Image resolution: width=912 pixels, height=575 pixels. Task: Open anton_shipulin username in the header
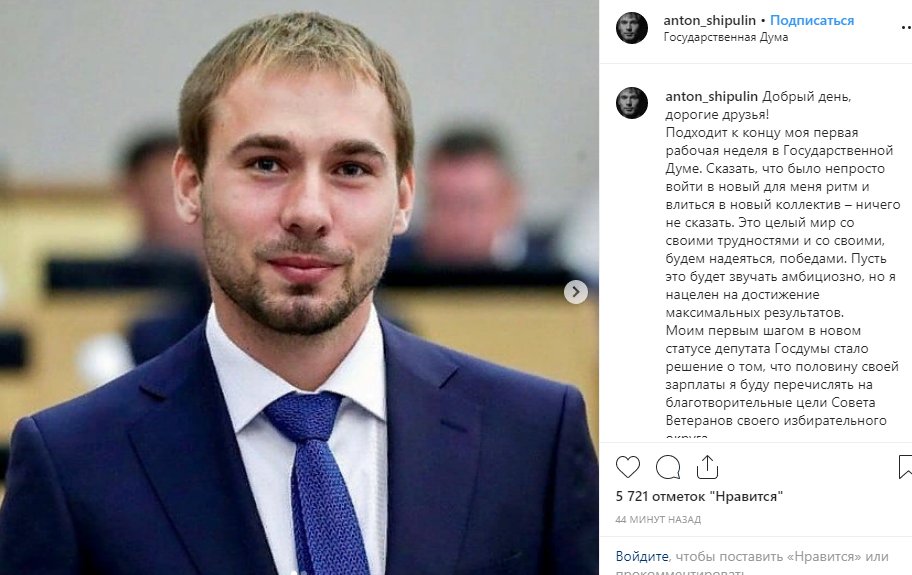pos(710,20)
